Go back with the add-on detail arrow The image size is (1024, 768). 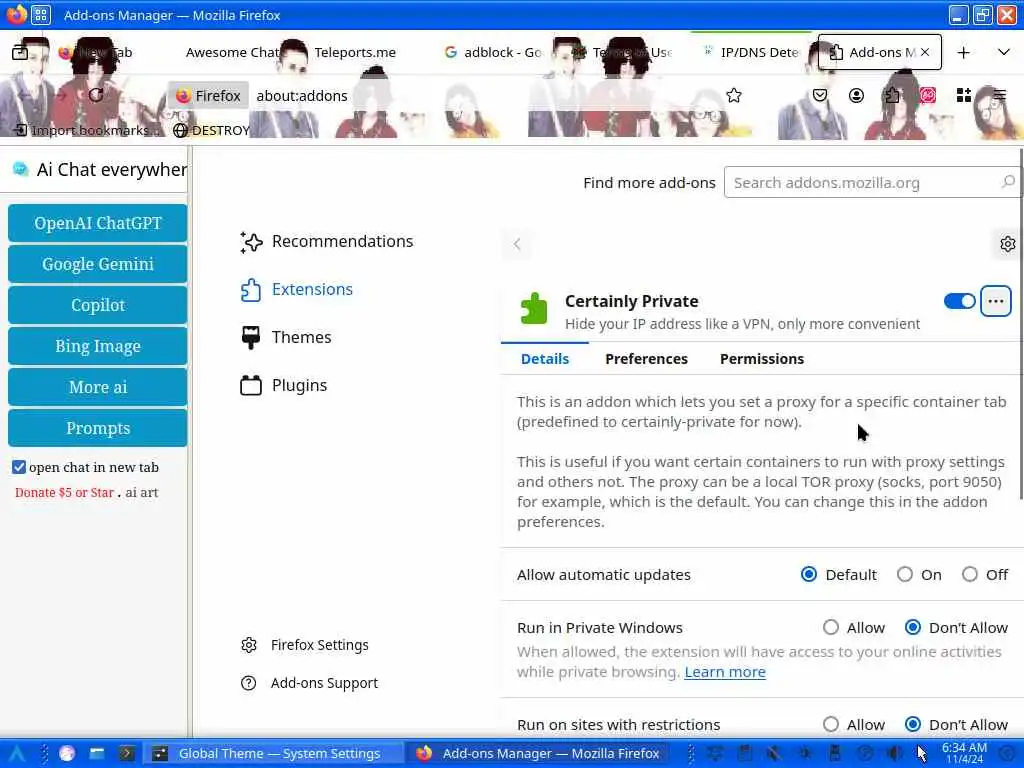pos(517,244)
